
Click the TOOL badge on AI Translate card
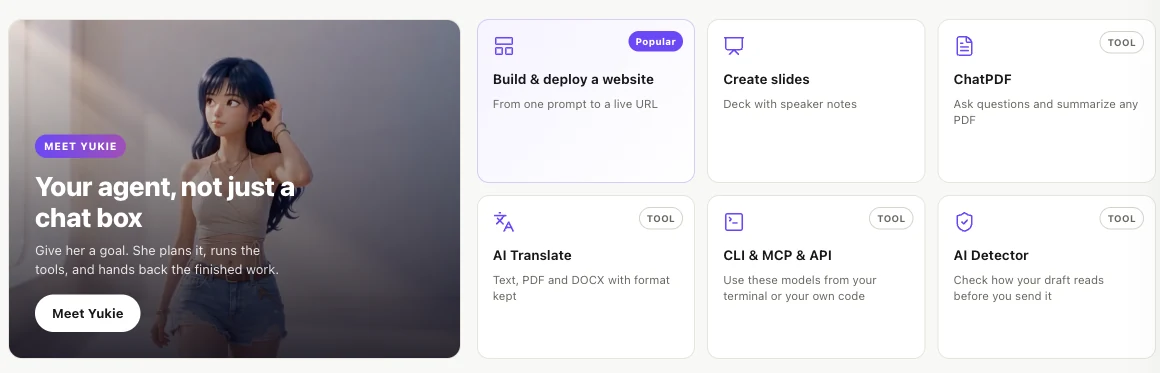[x=661, y=218]
